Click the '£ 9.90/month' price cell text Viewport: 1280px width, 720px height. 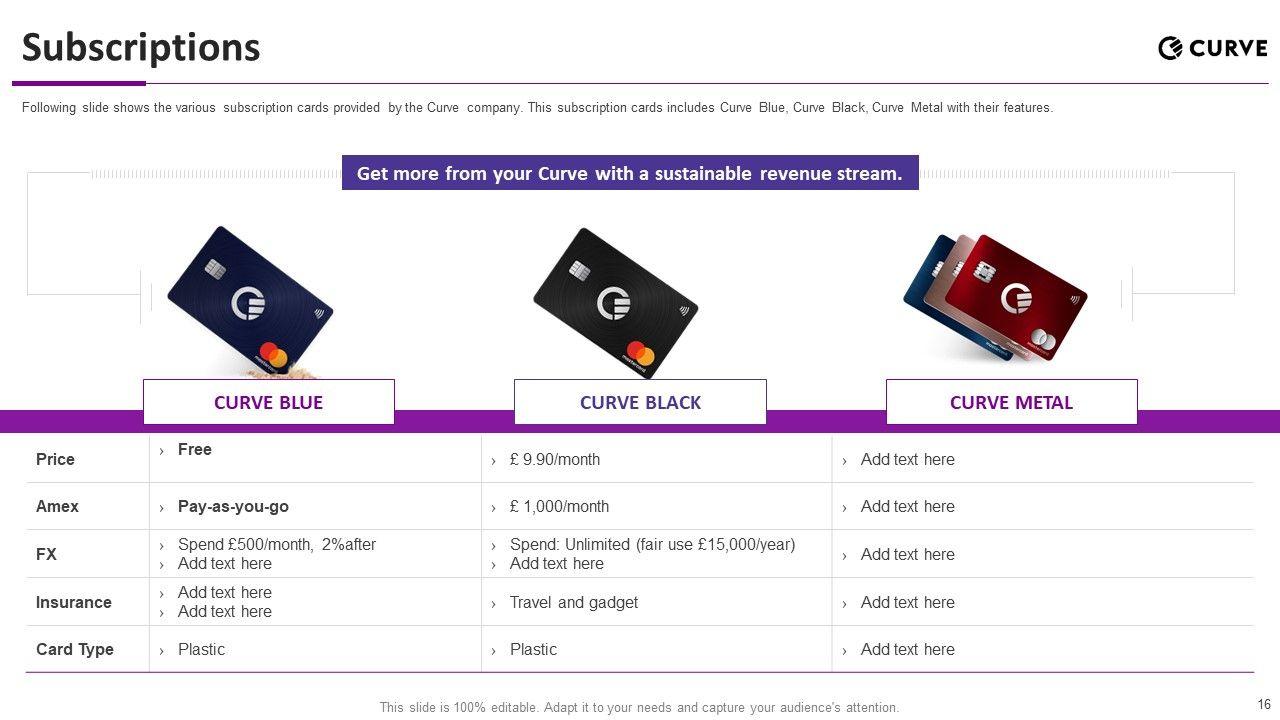(x=554, y=459)
